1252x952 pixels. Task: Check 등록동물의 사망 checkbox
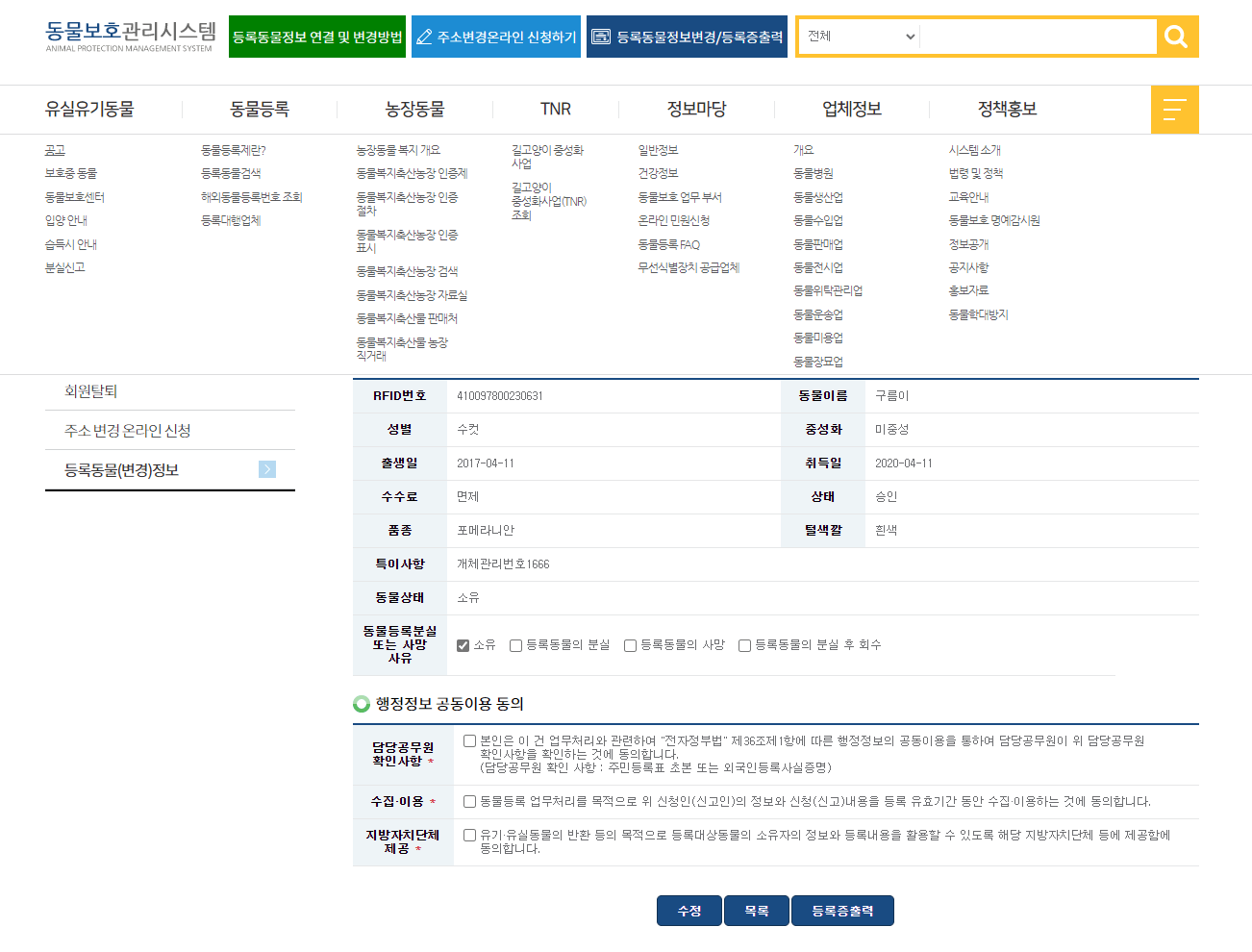[630, 645]
